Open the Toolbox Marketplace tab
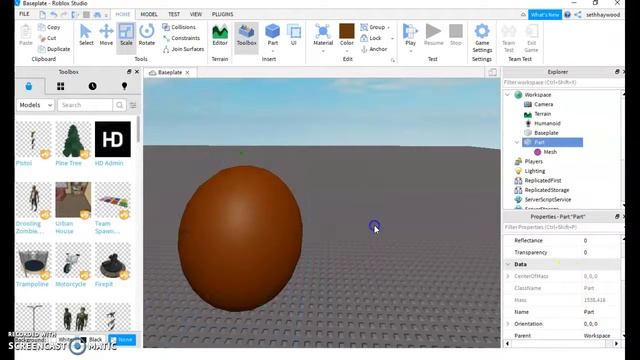 29,86
